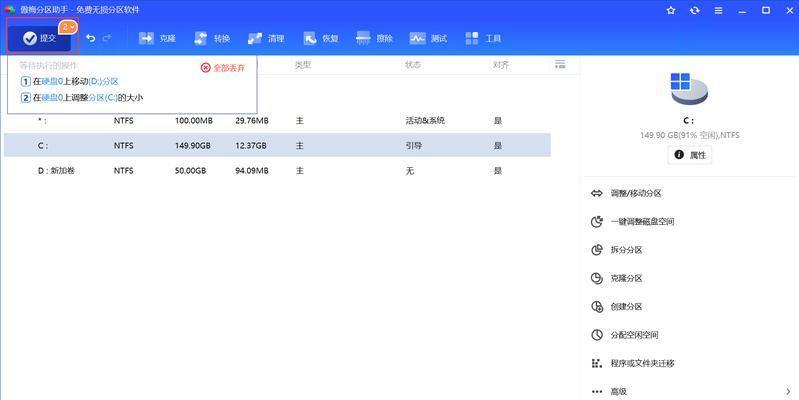
Task: Click the C: drive disk icon
Action: pos(688,89)
